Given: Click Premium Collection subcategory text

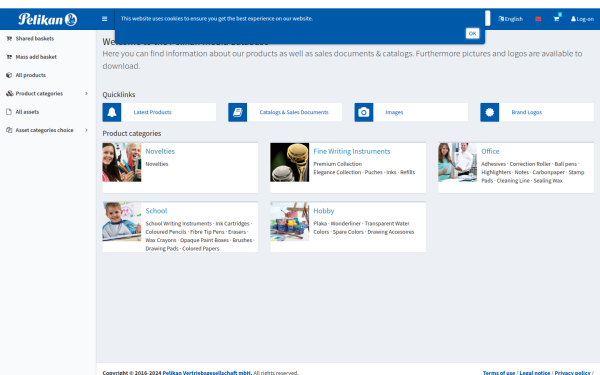Looking at the screenshot, I should tap(338, 164).
